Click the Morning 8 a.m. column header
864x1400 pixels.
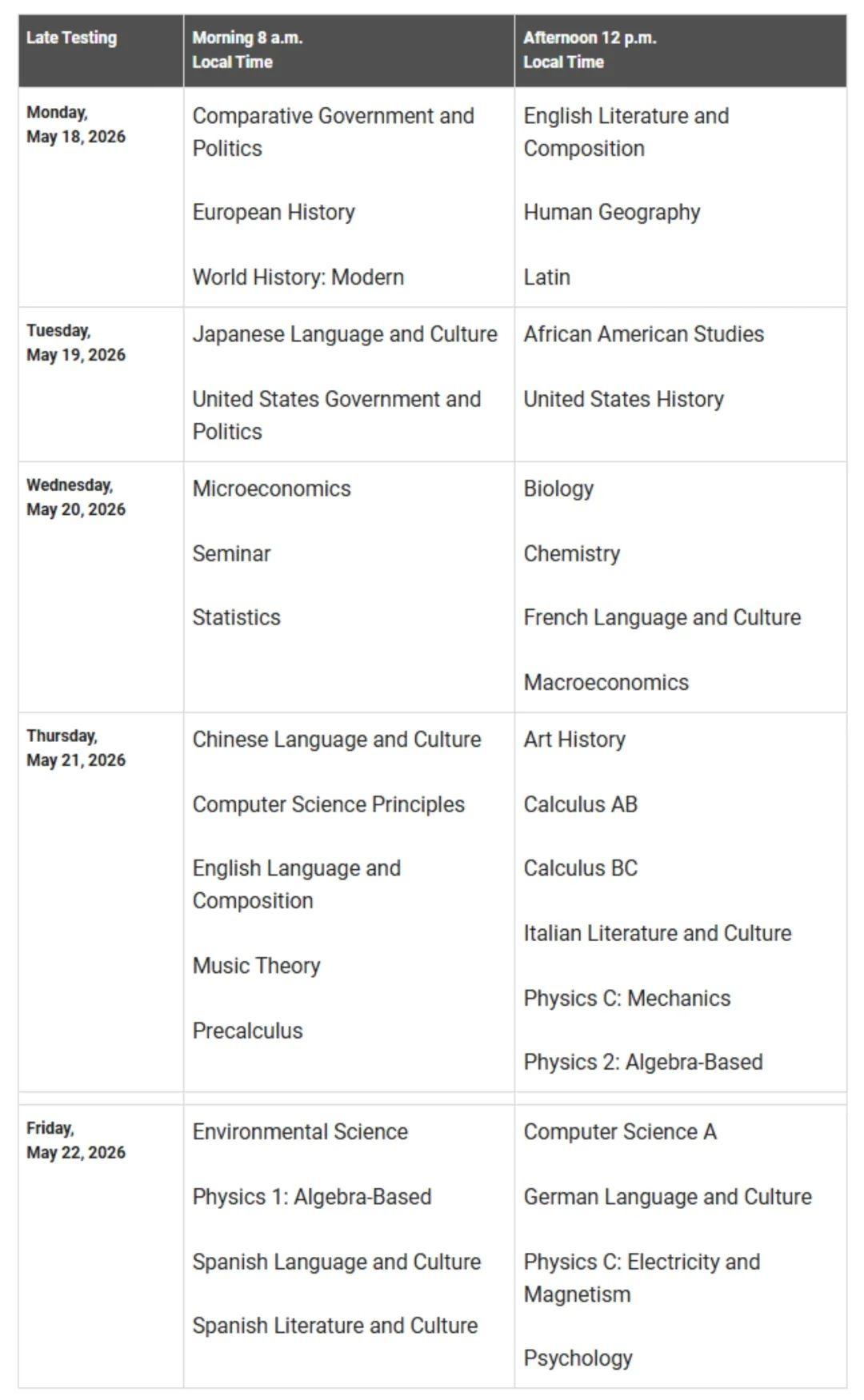pos(247,50)
